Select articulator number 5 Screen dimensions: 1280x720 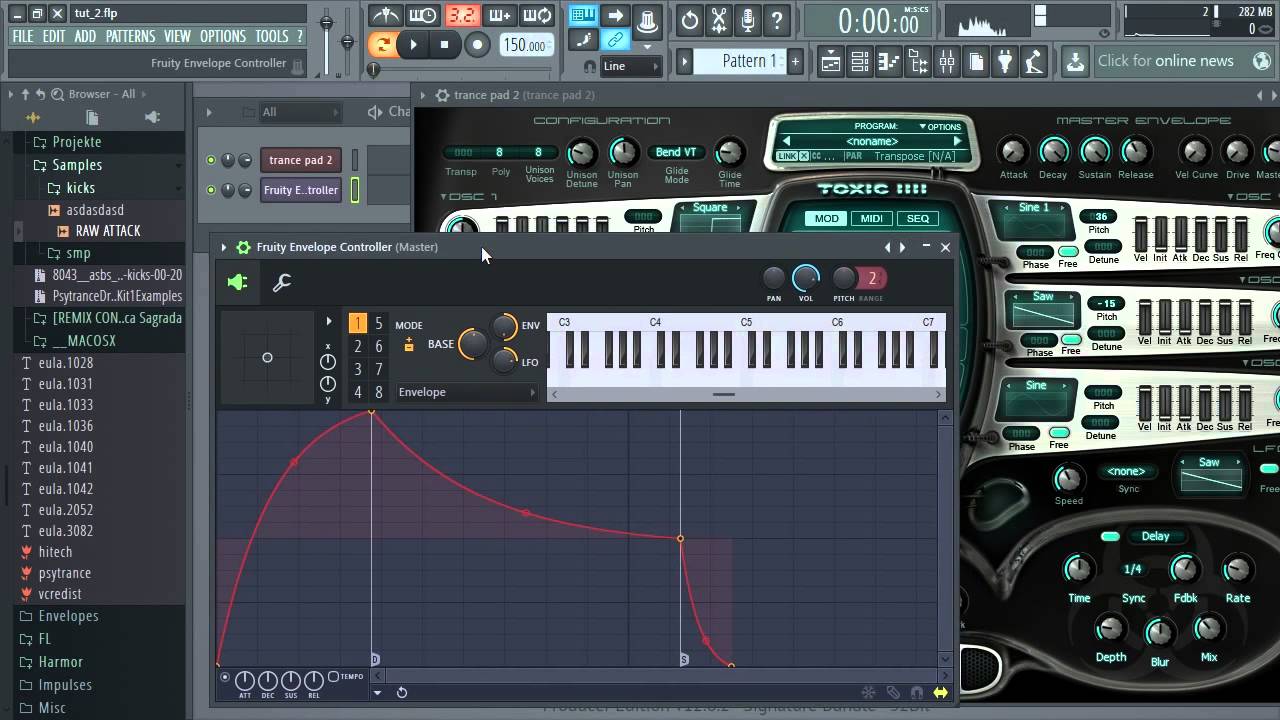coord(378,323)
